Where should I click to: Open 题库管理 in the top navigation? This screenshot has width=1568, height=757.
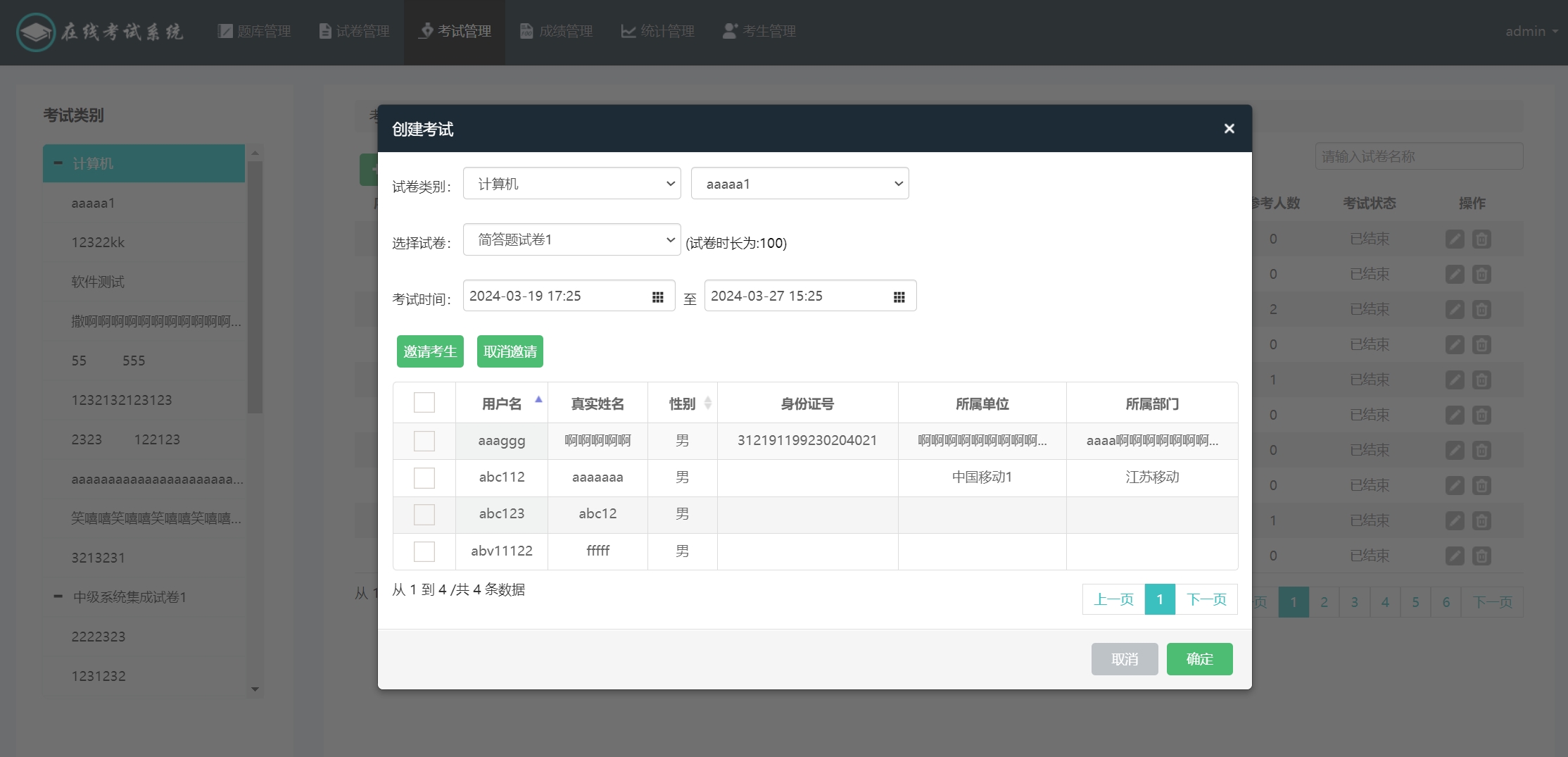[x=254, y=31]
